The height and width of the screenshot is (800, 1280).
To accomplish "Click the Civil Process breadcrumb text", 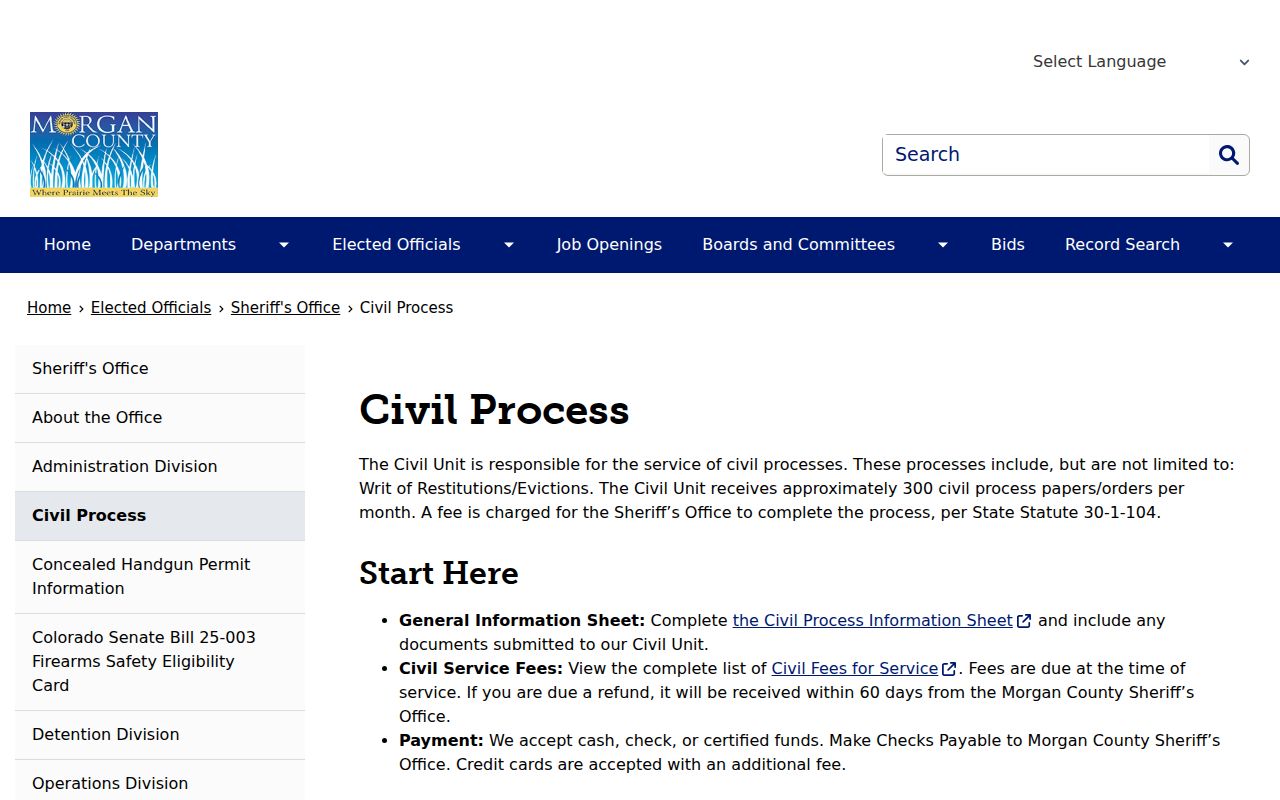I will tap(406, 308).
